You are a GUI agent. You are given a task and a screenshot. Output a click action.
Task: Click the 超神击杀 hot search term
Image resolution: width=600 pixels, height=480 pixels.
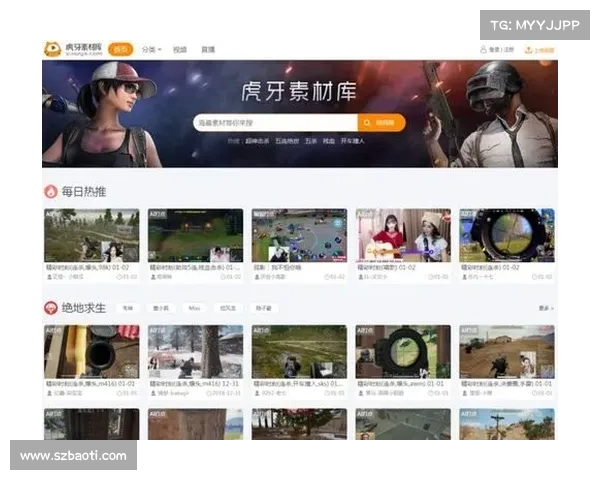(x=257, y=141)
